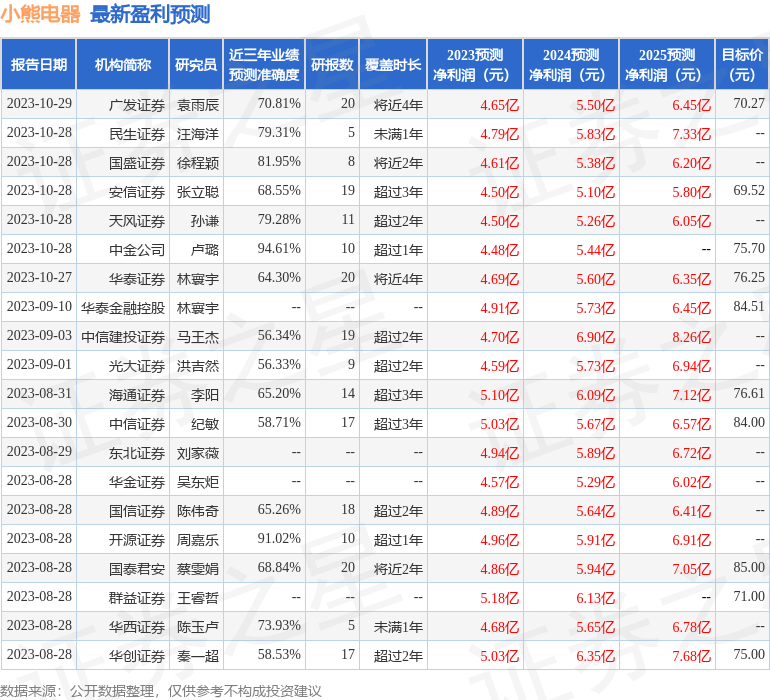770x700 pixels.
Task: Select researcher 孙谦
Action: pyautogui.click(x=205, y=221)
